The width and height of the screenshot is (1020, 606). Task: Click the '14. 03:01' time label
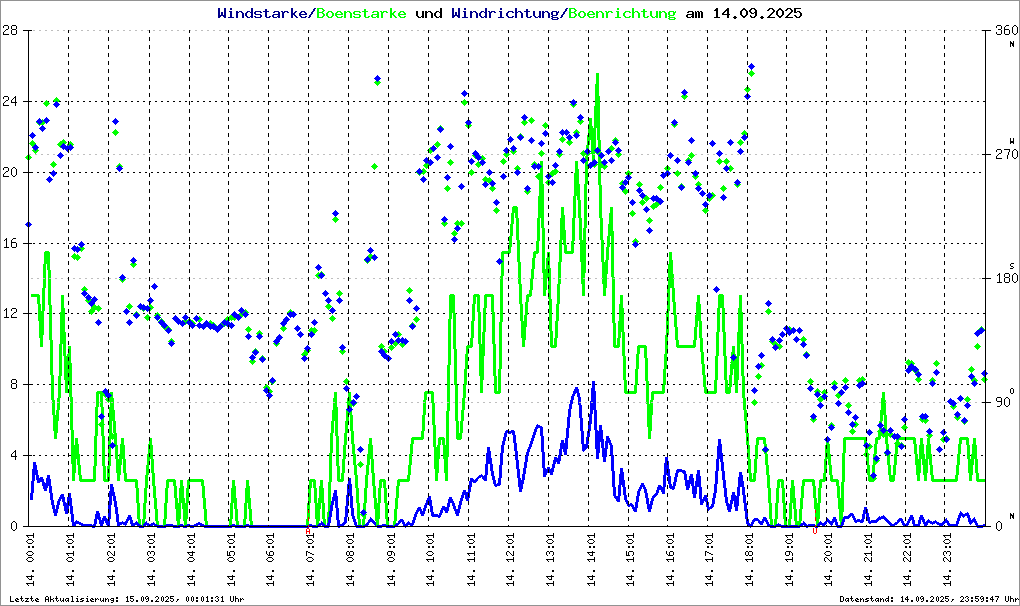tap(150, 560)
